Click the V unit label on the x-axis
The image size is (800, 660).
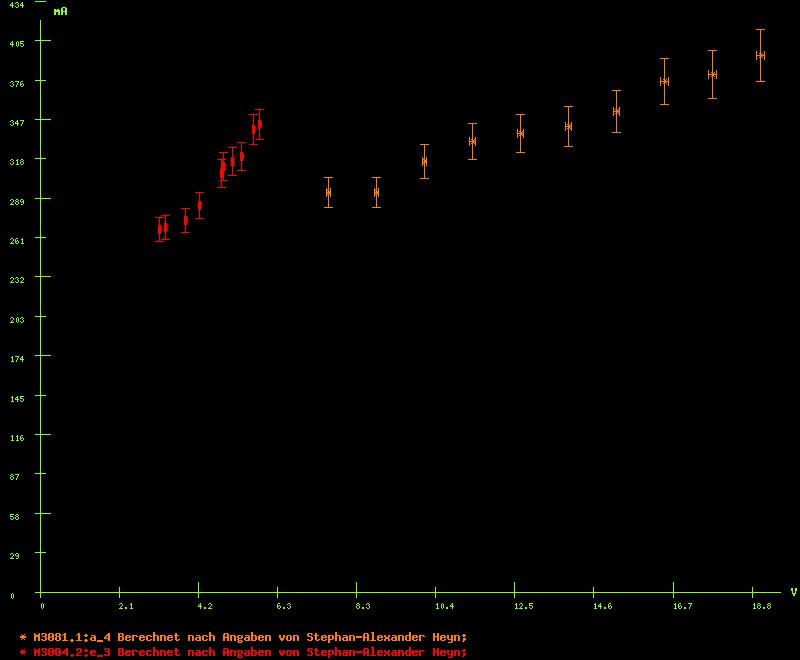point(793,592)
